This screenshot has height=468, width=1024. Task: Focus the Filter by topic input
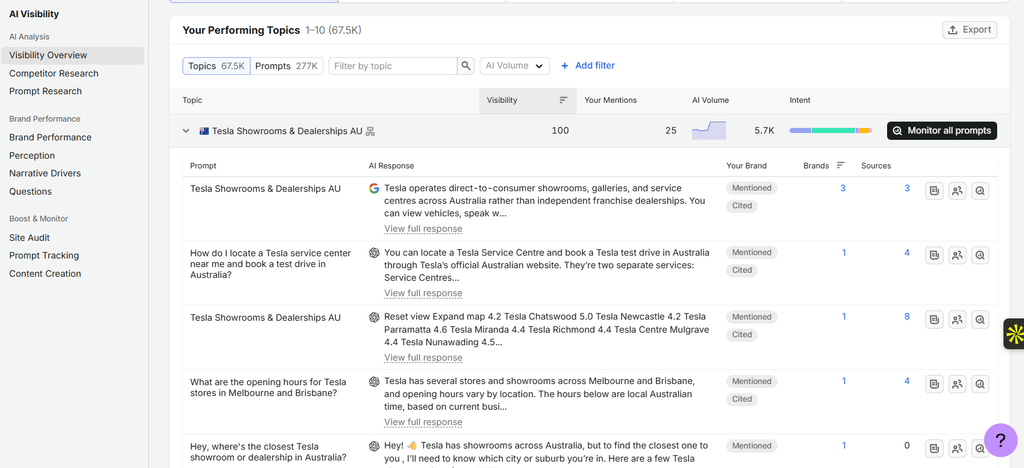pos(392,66)
